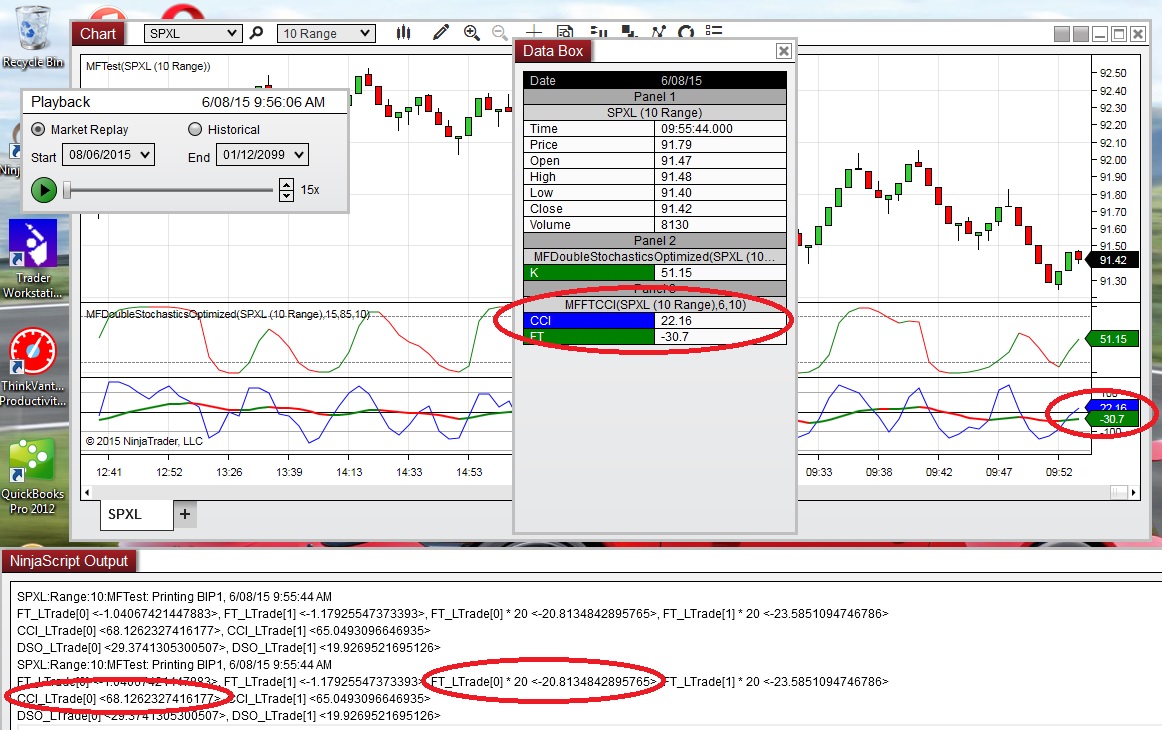1162x730 pixels.
Task: Click the zoom in magnifier
Action: coord(471,33)
